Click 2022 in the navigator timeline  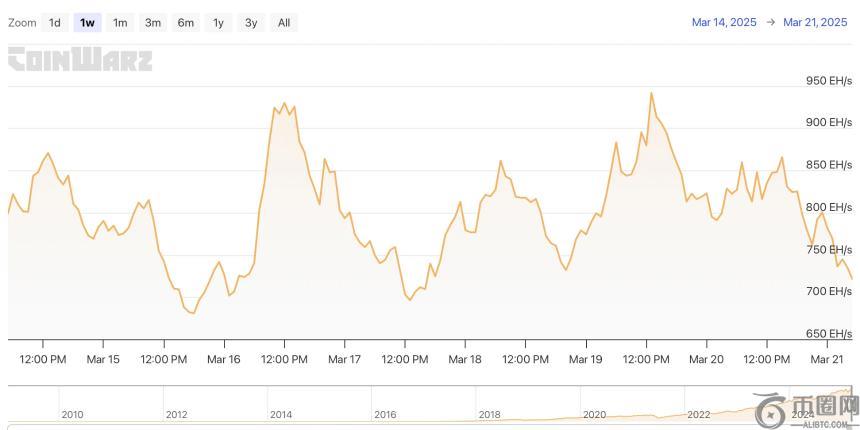click(699, 415)
